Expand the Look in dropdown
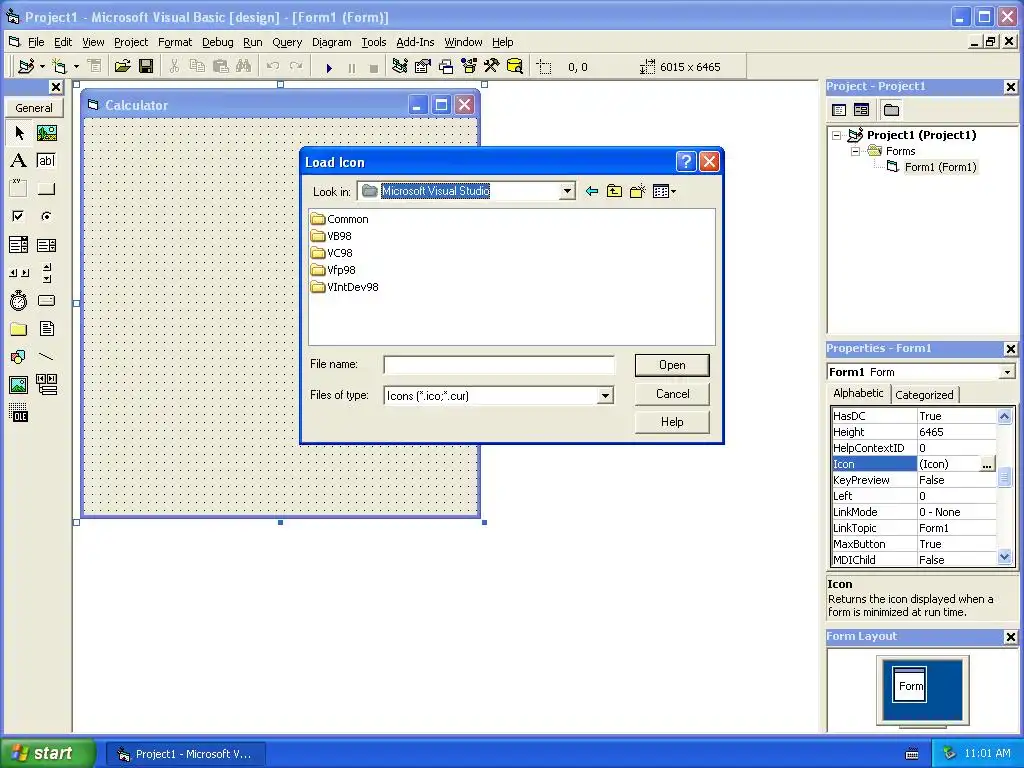The width and height of the screenshot is (1024, 768). 567,191
